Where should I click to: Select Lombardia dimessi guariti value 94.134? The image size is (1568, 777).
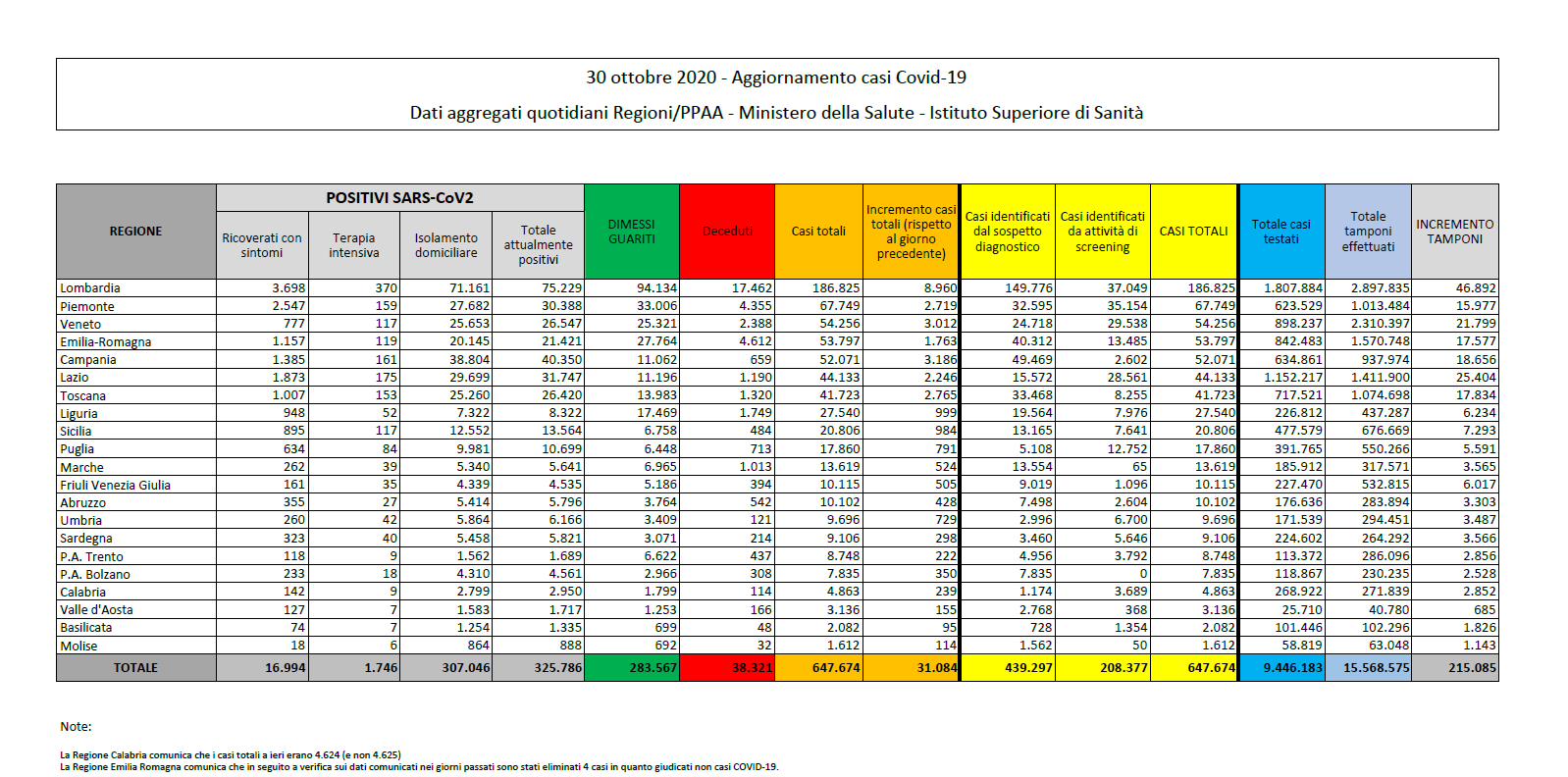point(656,288)
